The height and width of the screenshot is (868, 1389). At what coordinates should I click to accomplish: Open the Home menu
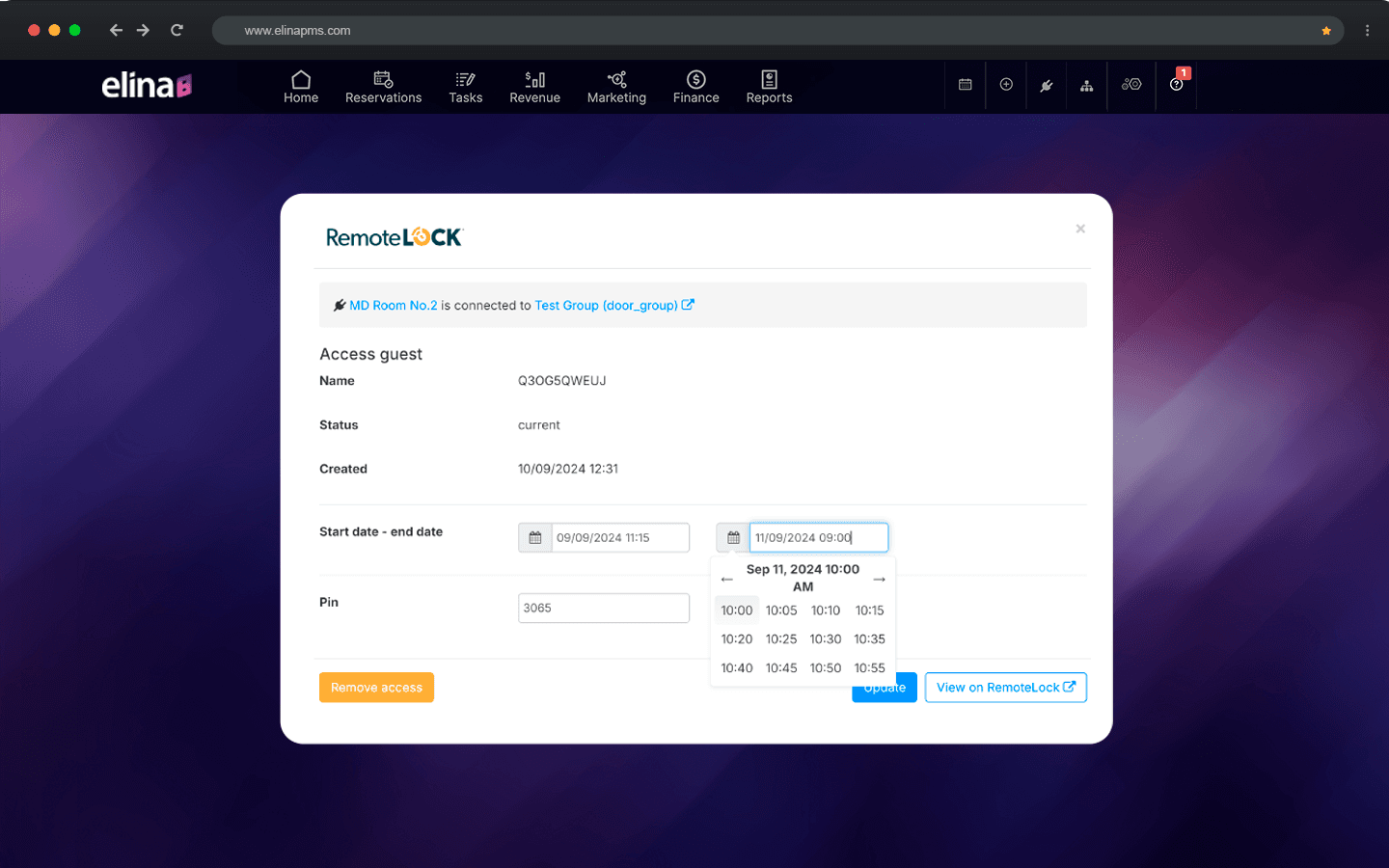[x=301, y=87]
